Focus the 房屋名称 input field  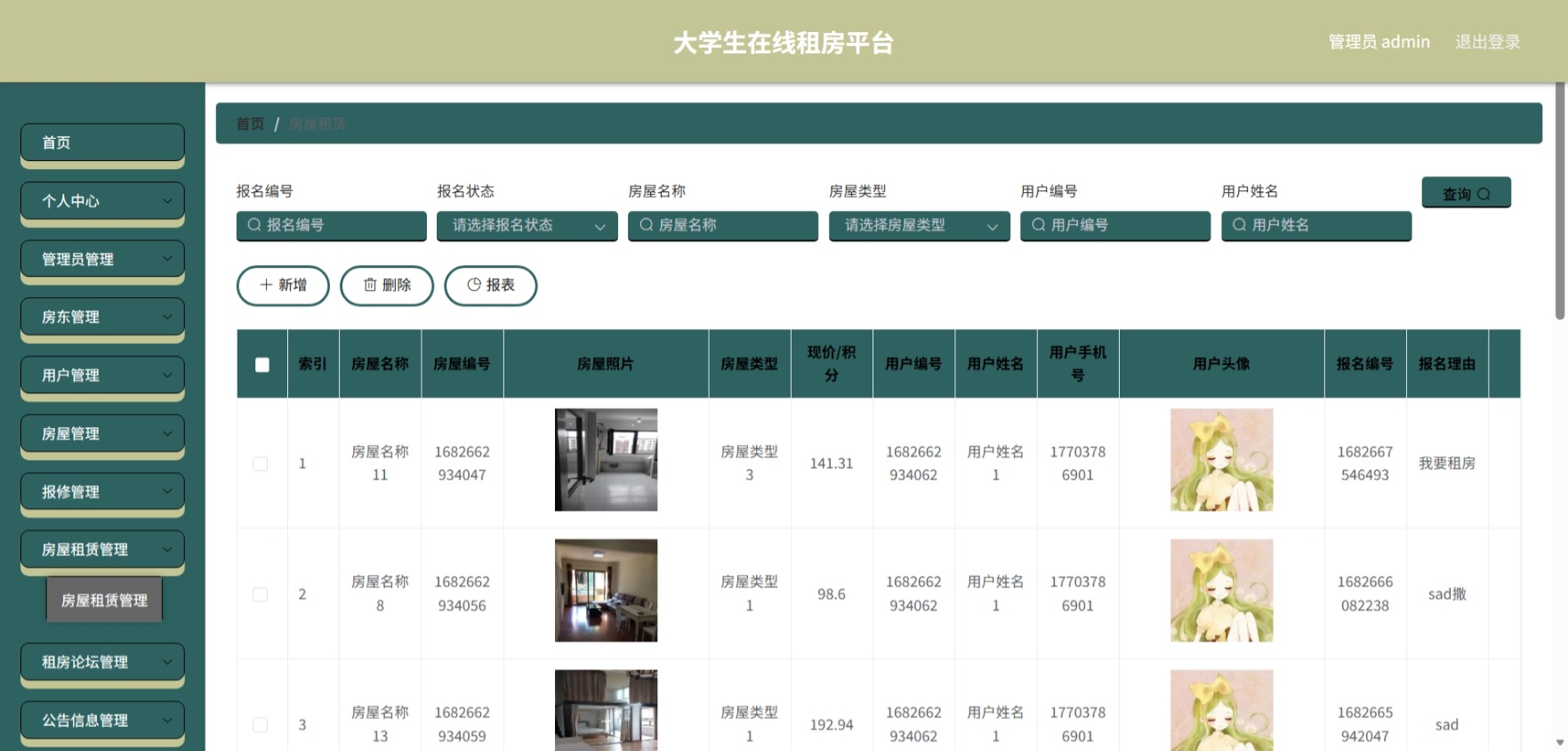point(723,226)
